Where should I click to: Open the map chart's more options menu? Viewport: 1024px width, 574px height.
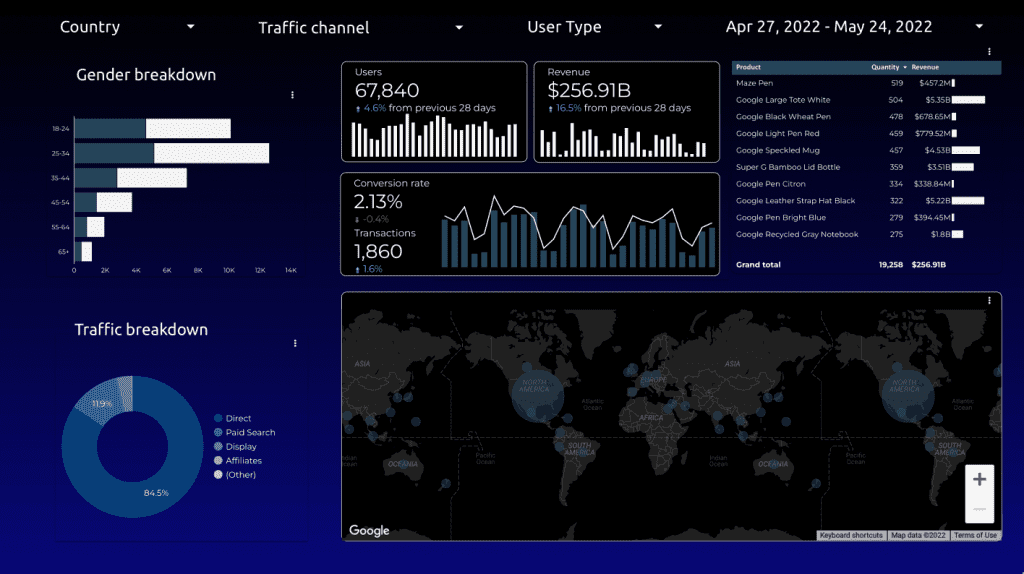coord(989,300)
